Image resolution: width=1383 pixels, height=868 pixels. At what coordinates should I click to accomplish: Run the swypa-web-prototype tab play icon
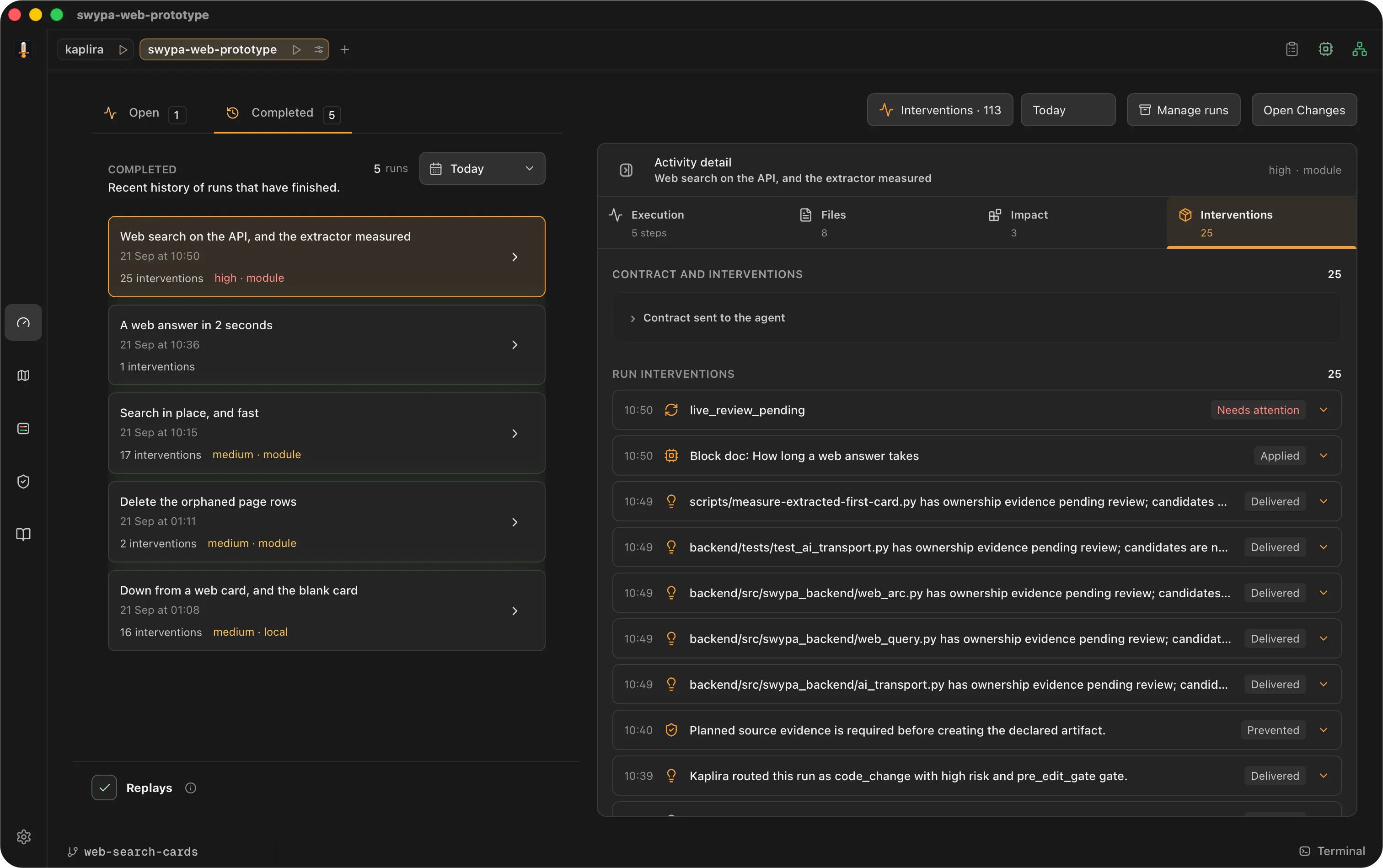296,49
